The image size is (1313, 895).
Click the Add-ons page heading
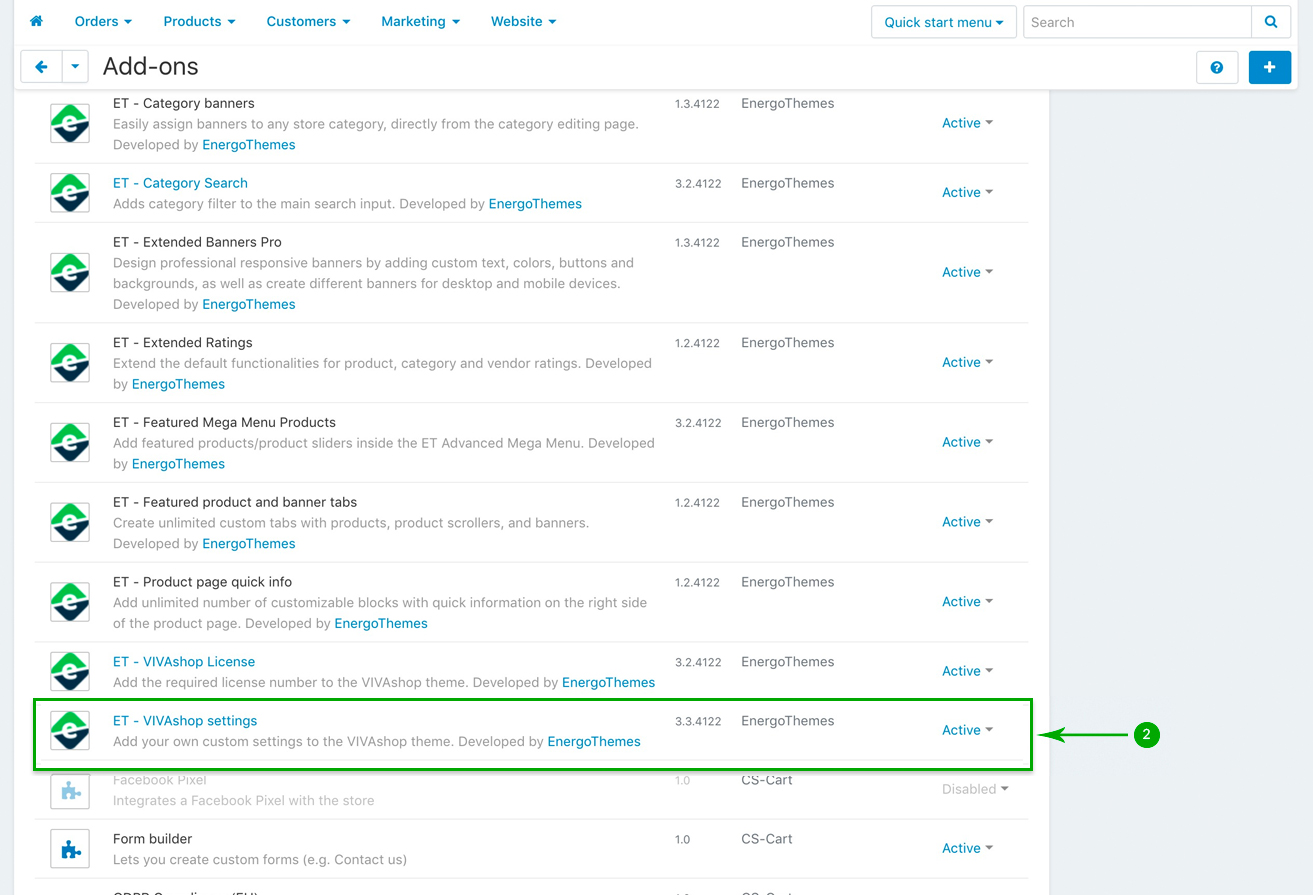click(x=151, y=67)
